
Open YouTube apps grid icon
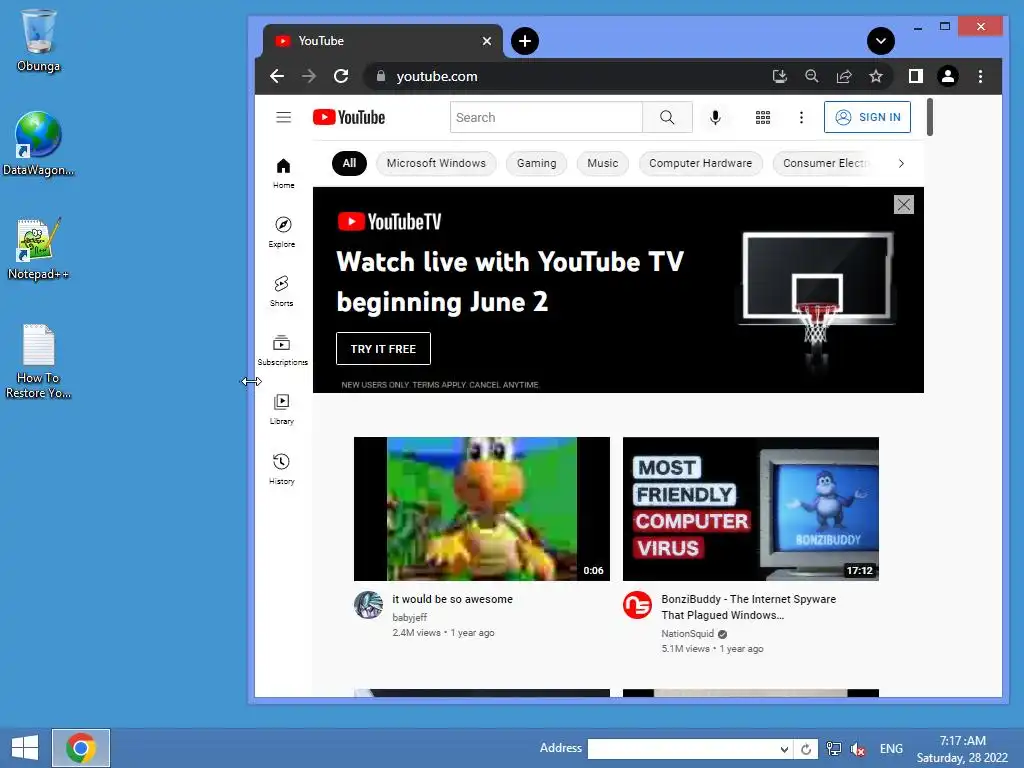(x=763, y=118)
